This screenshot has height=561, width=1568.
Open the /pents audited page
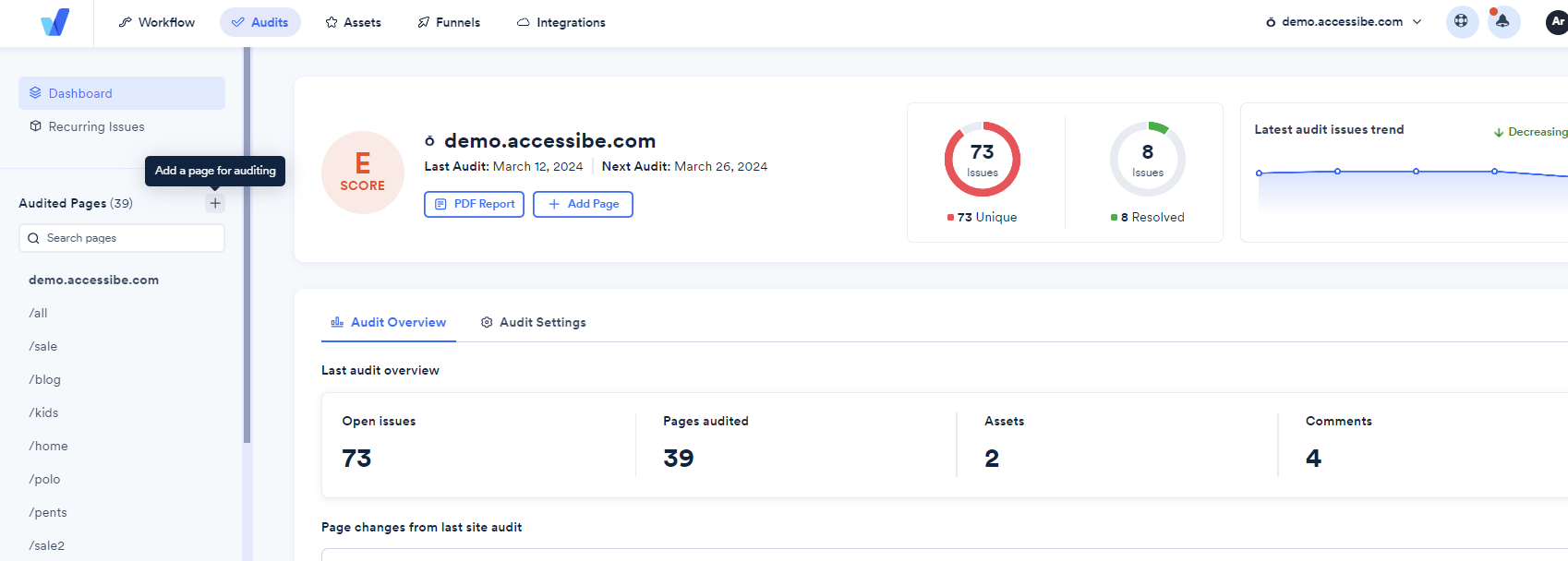48,513
